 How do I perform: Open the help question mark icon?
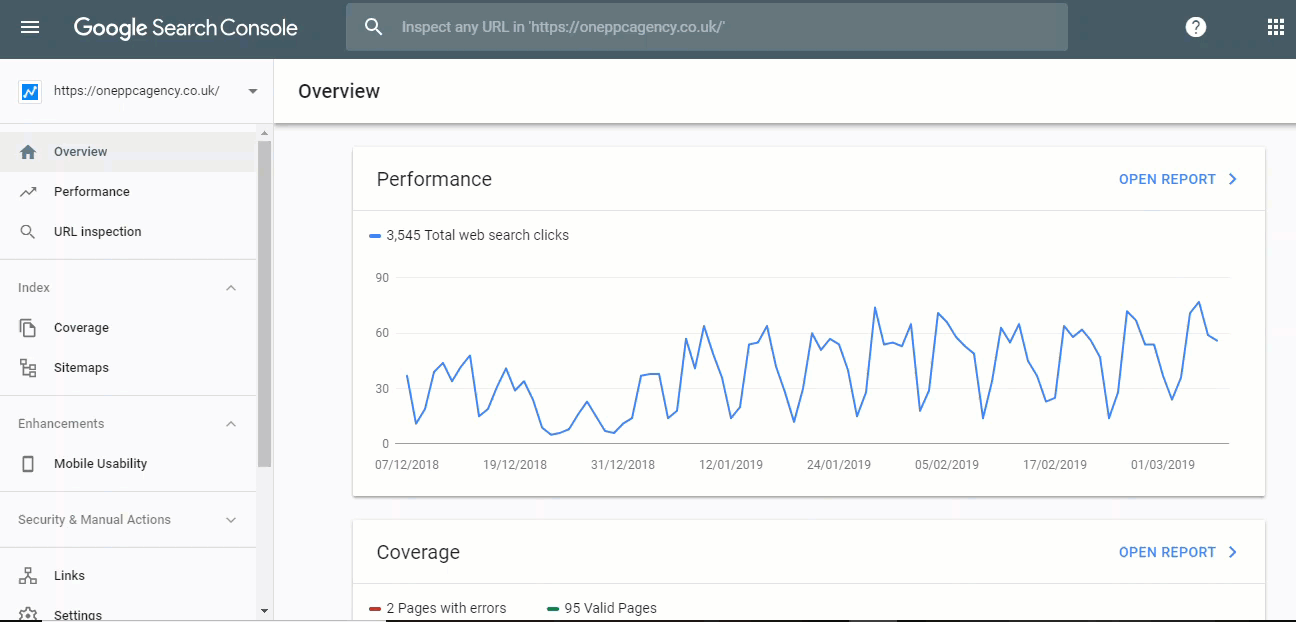(x=1196, y=27)
